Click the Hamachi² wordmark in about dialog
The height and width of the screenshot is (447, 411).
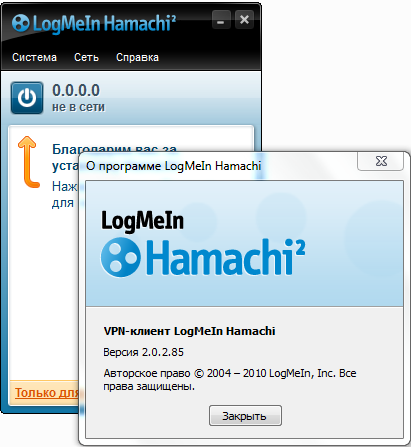click(226, 257)
